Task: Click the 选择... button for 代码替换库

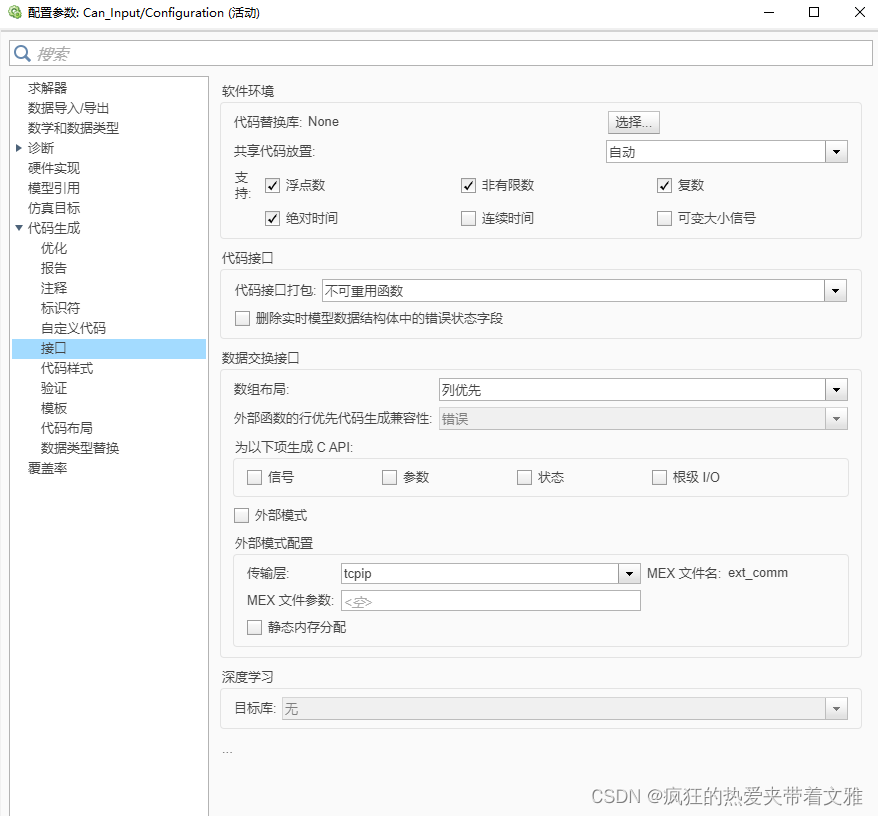Action: (x=633, y=122)
